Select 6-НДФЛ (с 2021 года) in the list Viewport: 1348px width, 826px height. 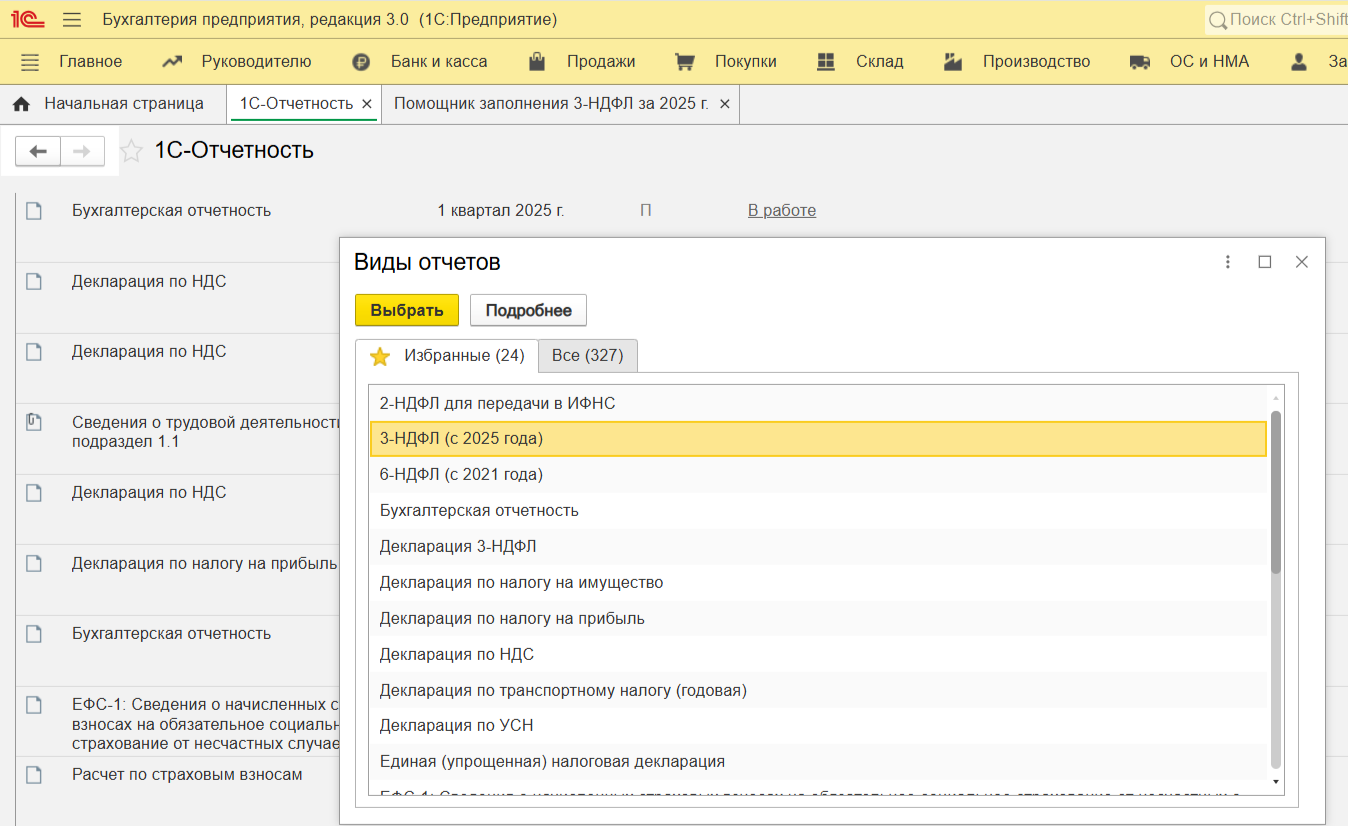point(461,474)
